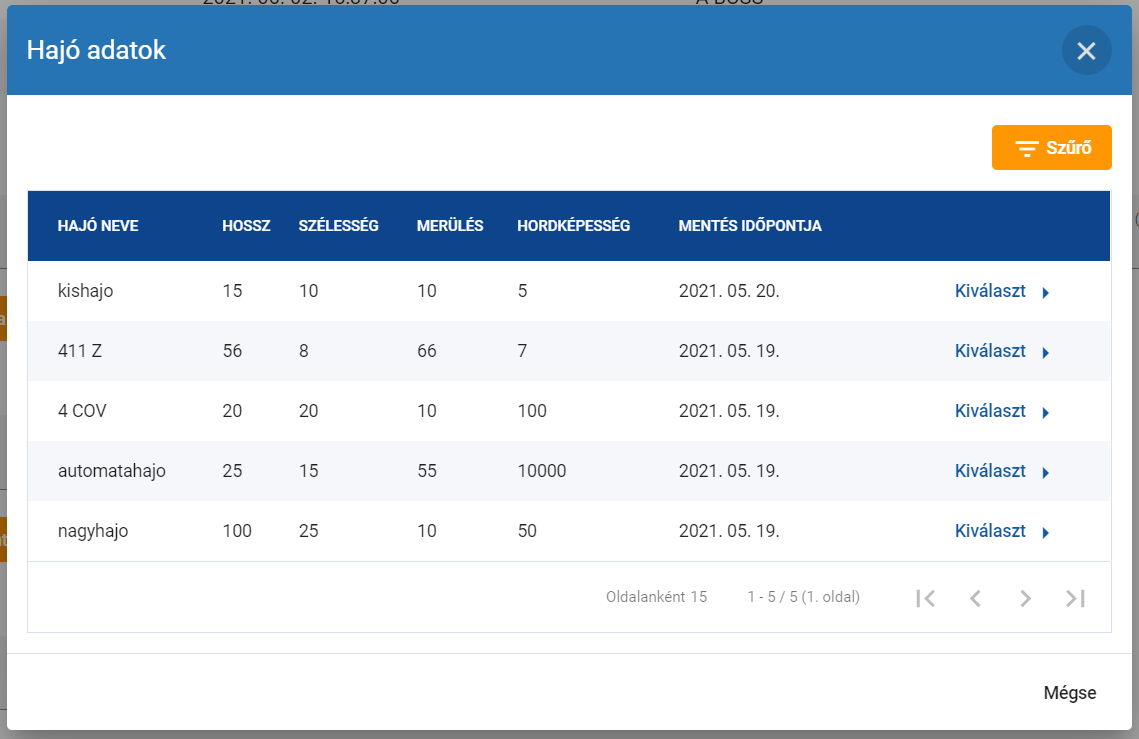Image resolution: width=1139 pixels, height=739 pixels.
Task: Open the Szűrő filter button
Action: pyautogui.click(x=1051, y=148)
